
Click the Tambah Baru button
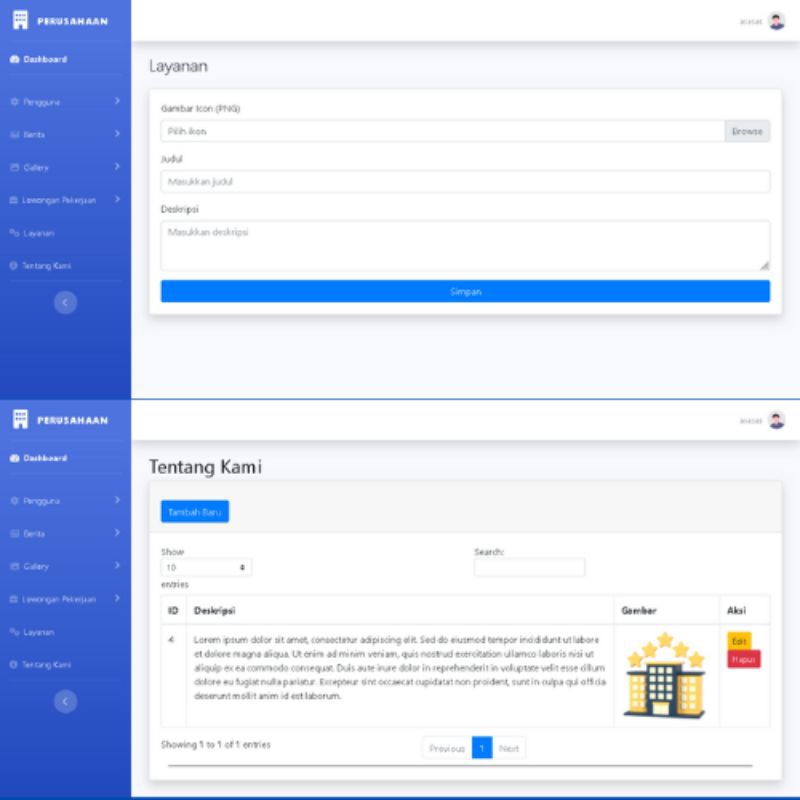tap(195, 512)
